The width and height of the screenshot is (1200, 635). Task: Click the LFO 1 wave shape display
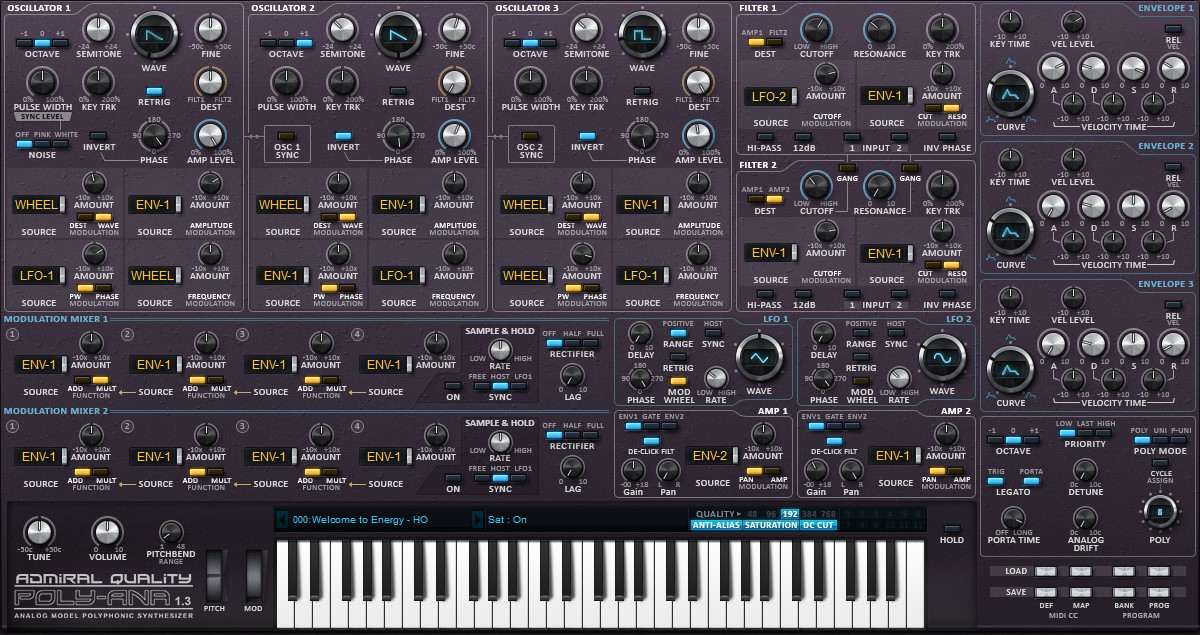[x=758, y=357]
